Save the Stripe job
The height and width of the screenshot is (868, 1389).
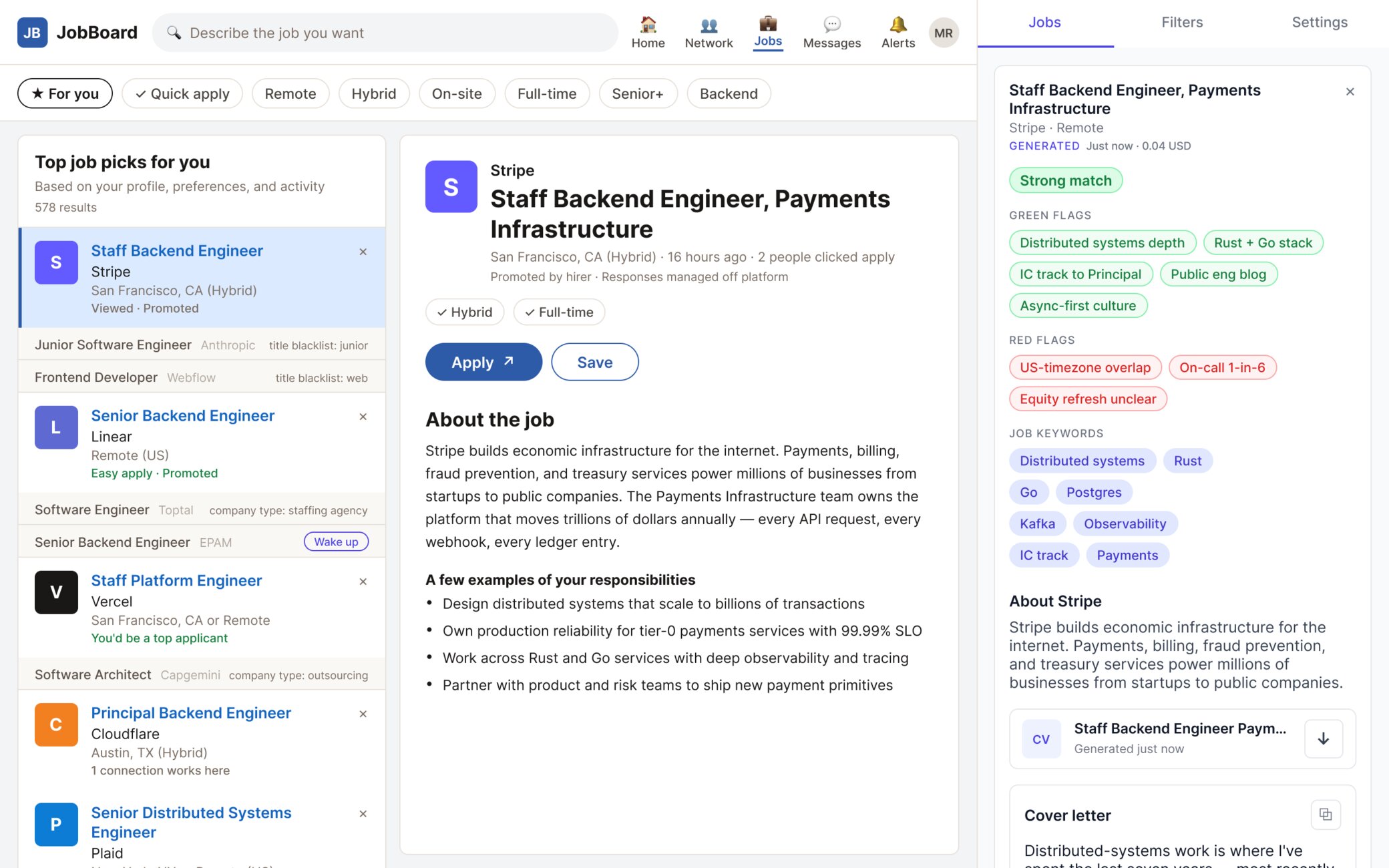click(x=594, y=362)
